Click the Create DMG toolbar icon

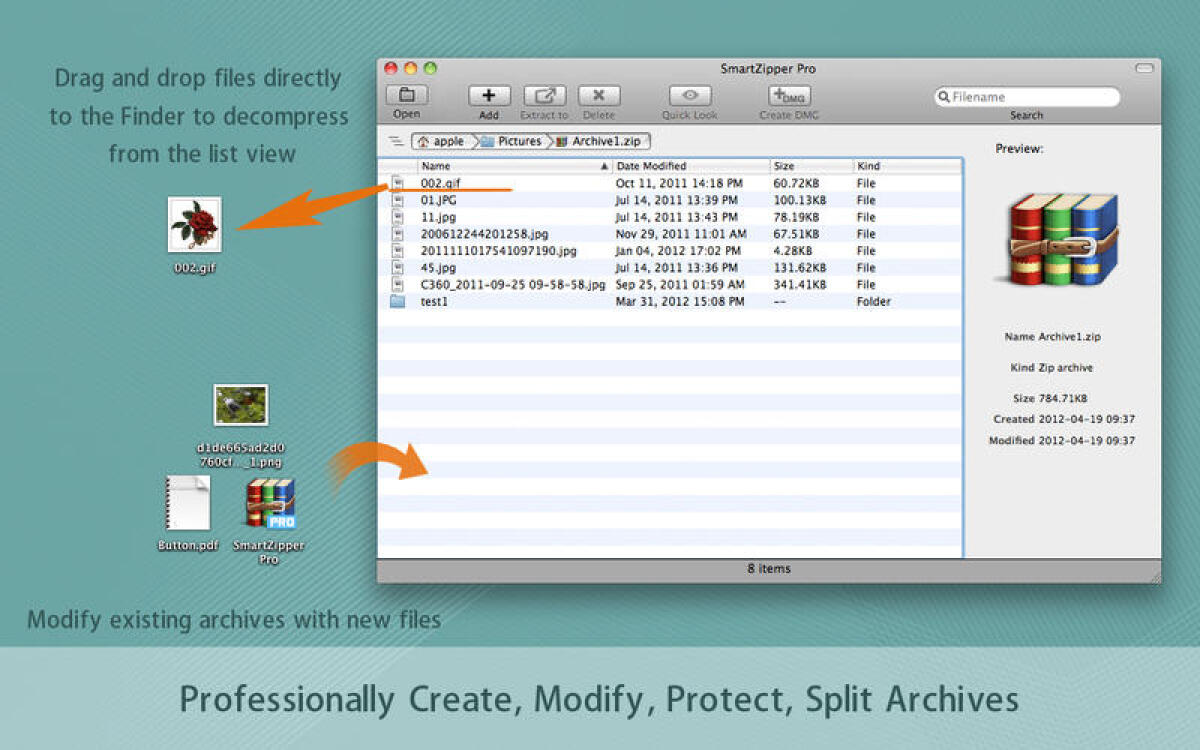click(789, 96)
